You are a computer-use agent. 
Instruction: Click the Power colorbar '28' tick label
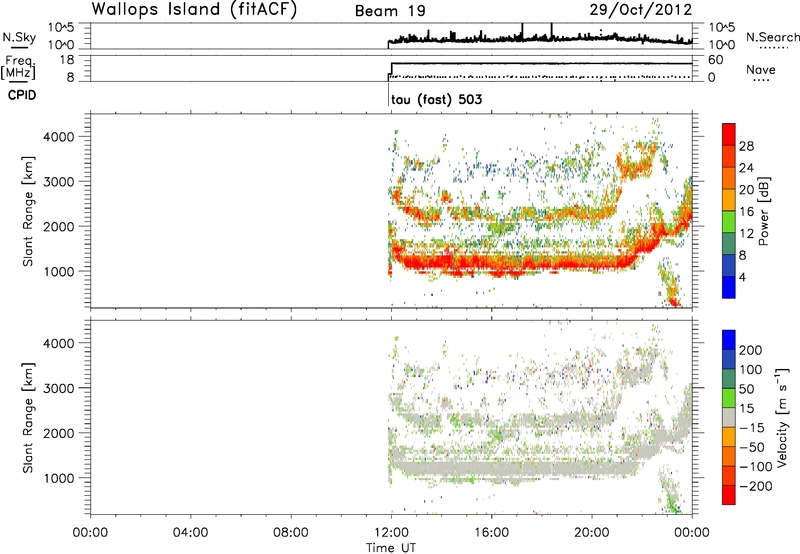pos(746,146)
